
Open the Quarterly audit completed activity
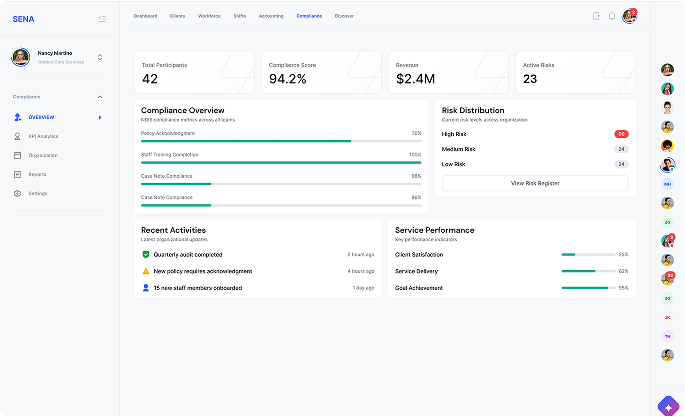click(x=188, y=255)
